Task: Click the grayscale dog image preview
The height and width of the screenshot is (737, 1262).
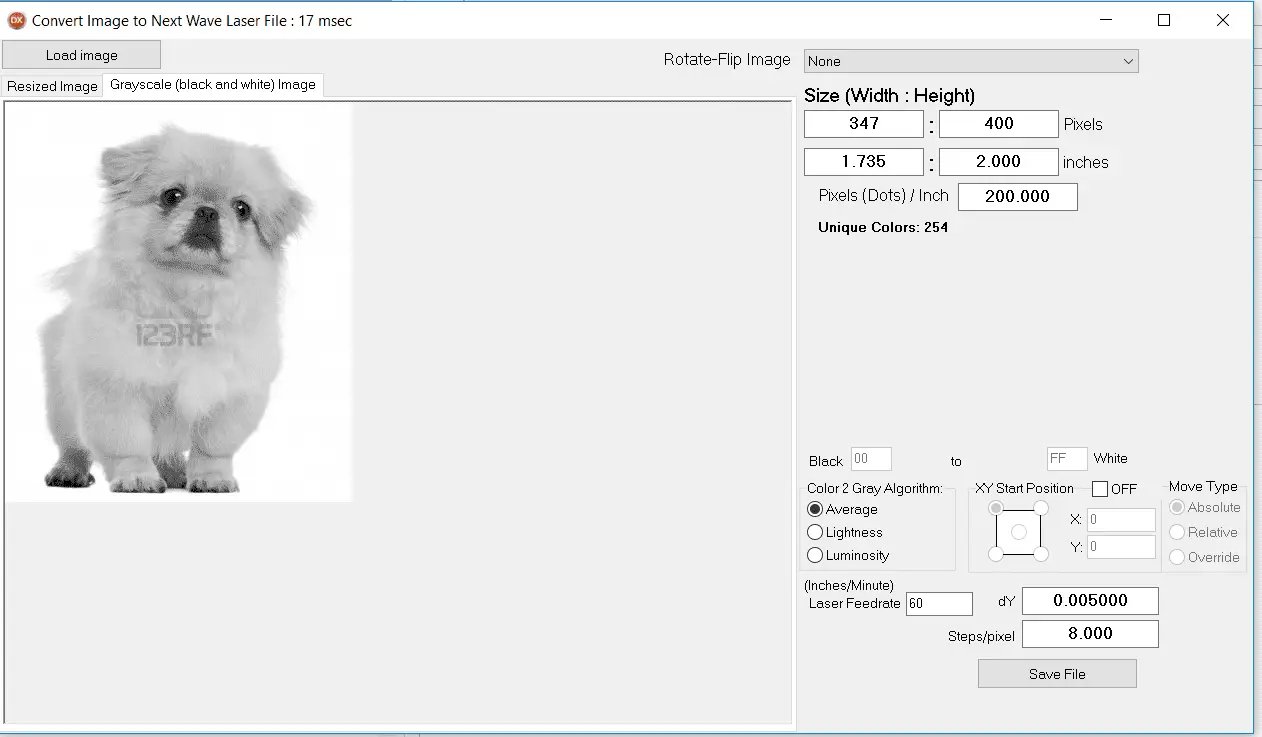Action: click(179, 302)
